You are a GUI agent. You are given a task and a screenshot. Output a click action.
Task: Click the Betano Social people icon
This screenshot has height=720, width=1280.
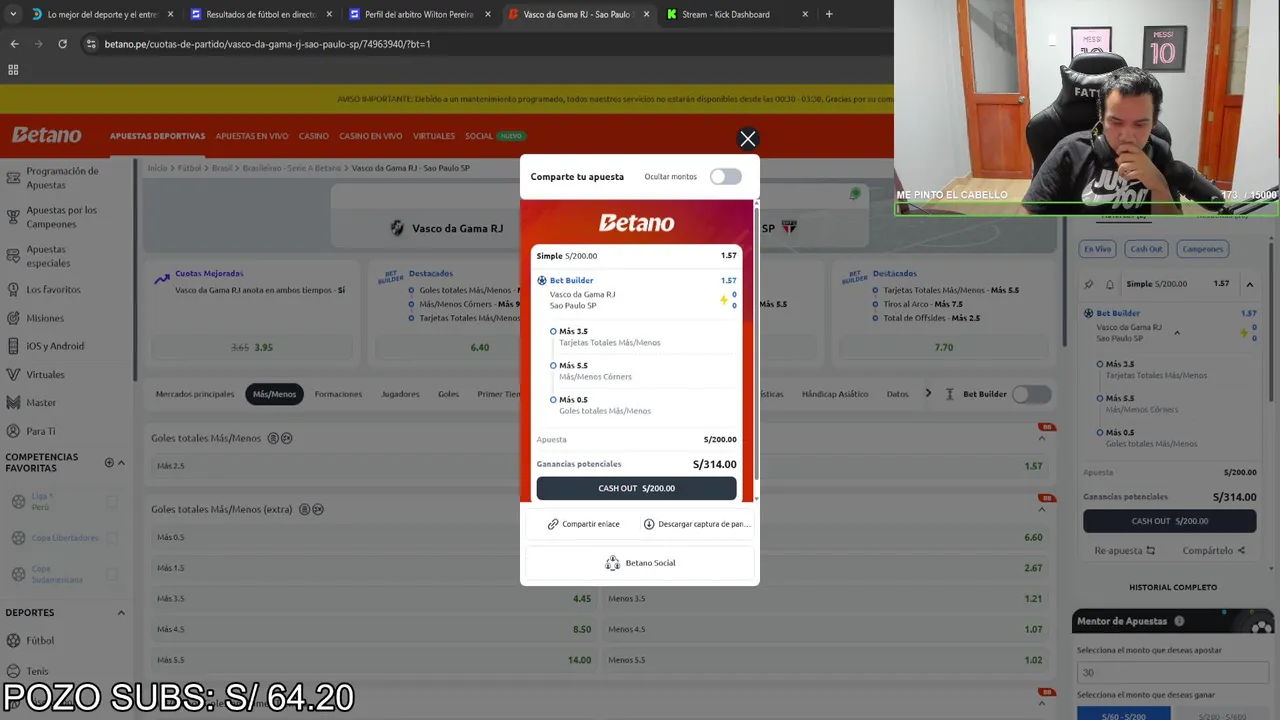(x=612, y=563)
